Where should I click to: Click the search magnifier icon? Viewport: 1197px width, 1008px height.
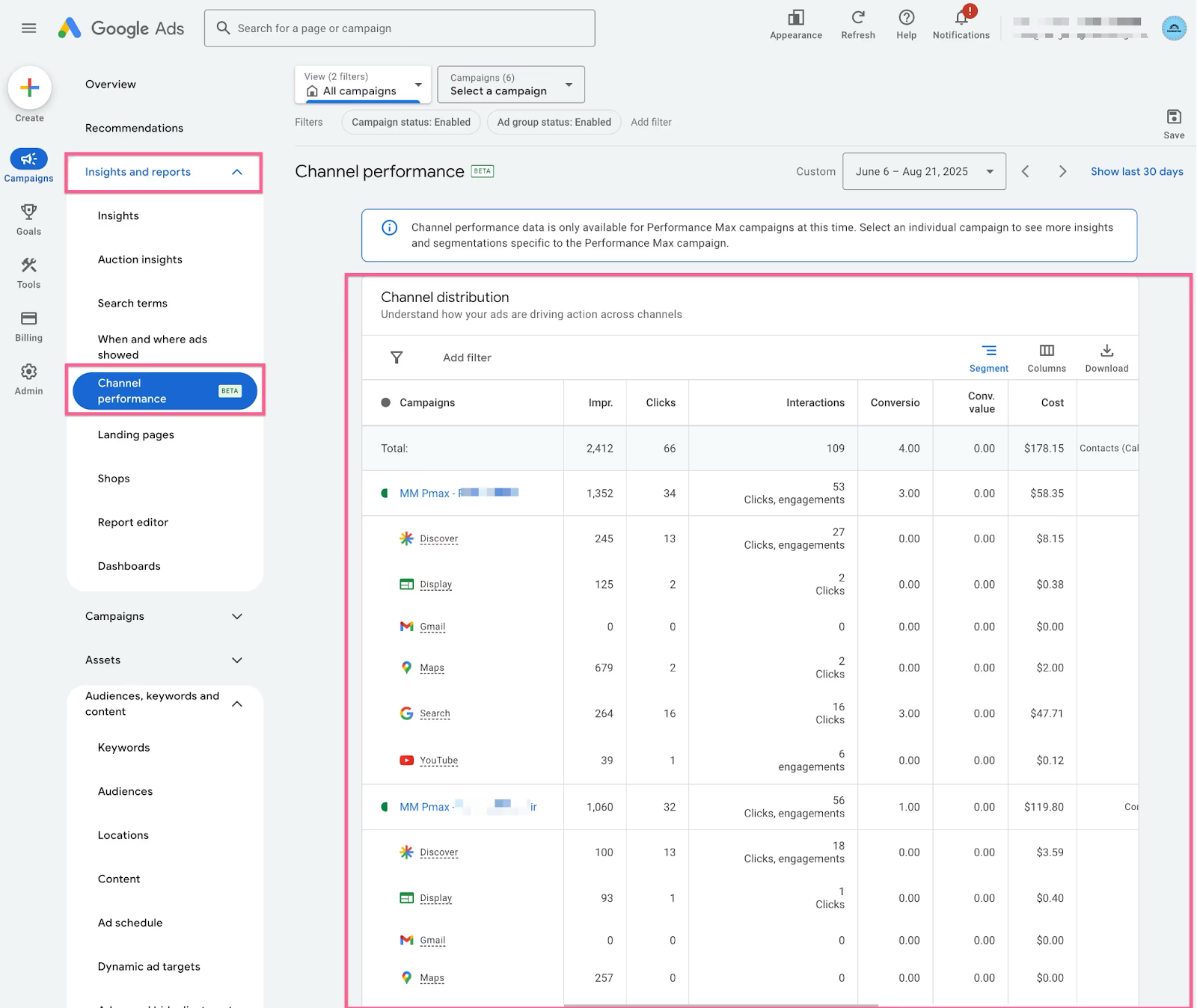[223, 28]
